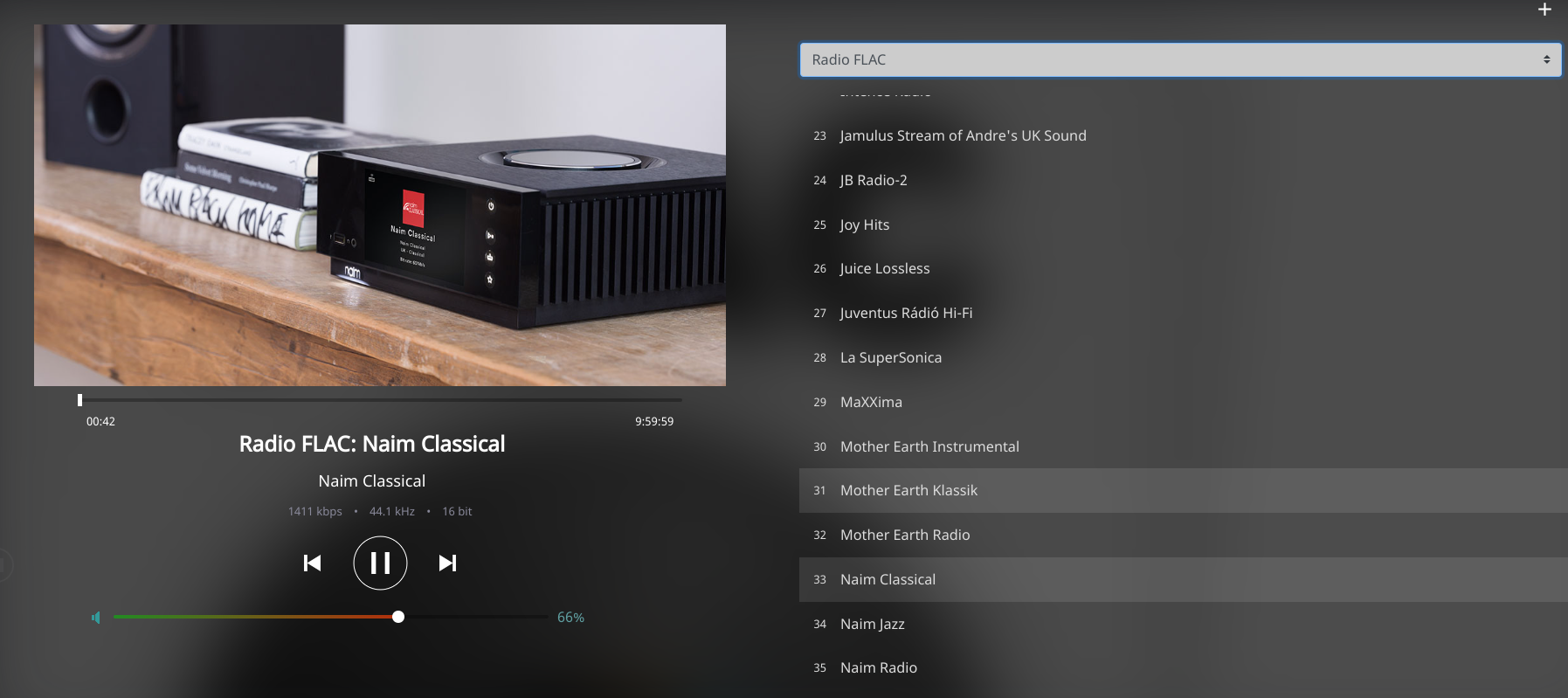Viewport: 1568px width, 698px height.
Task: Select Joy Hits station
Action: click(x=1184, y=225)
